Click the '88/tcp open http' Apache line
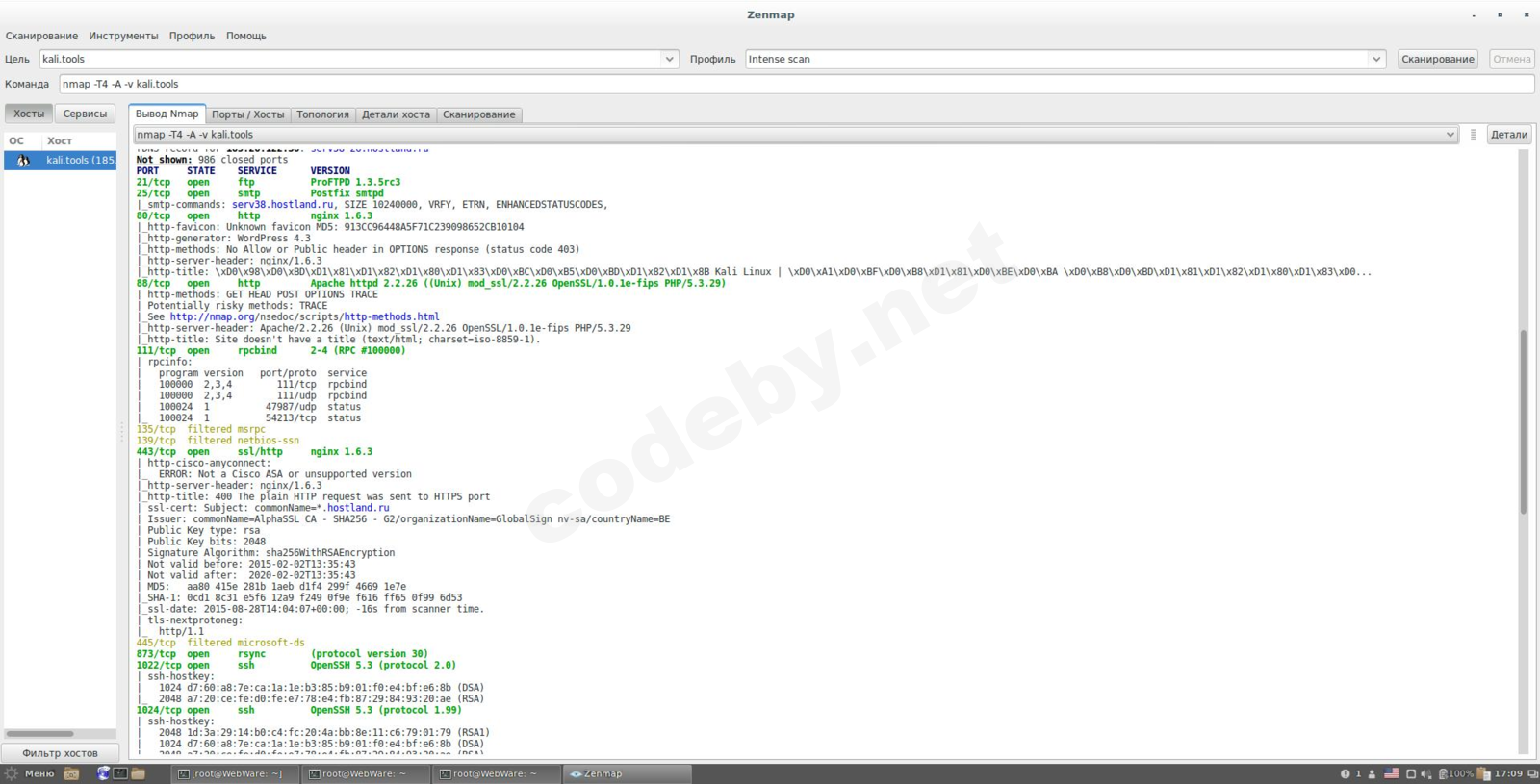1540x784 pixels. click(431, 283)
